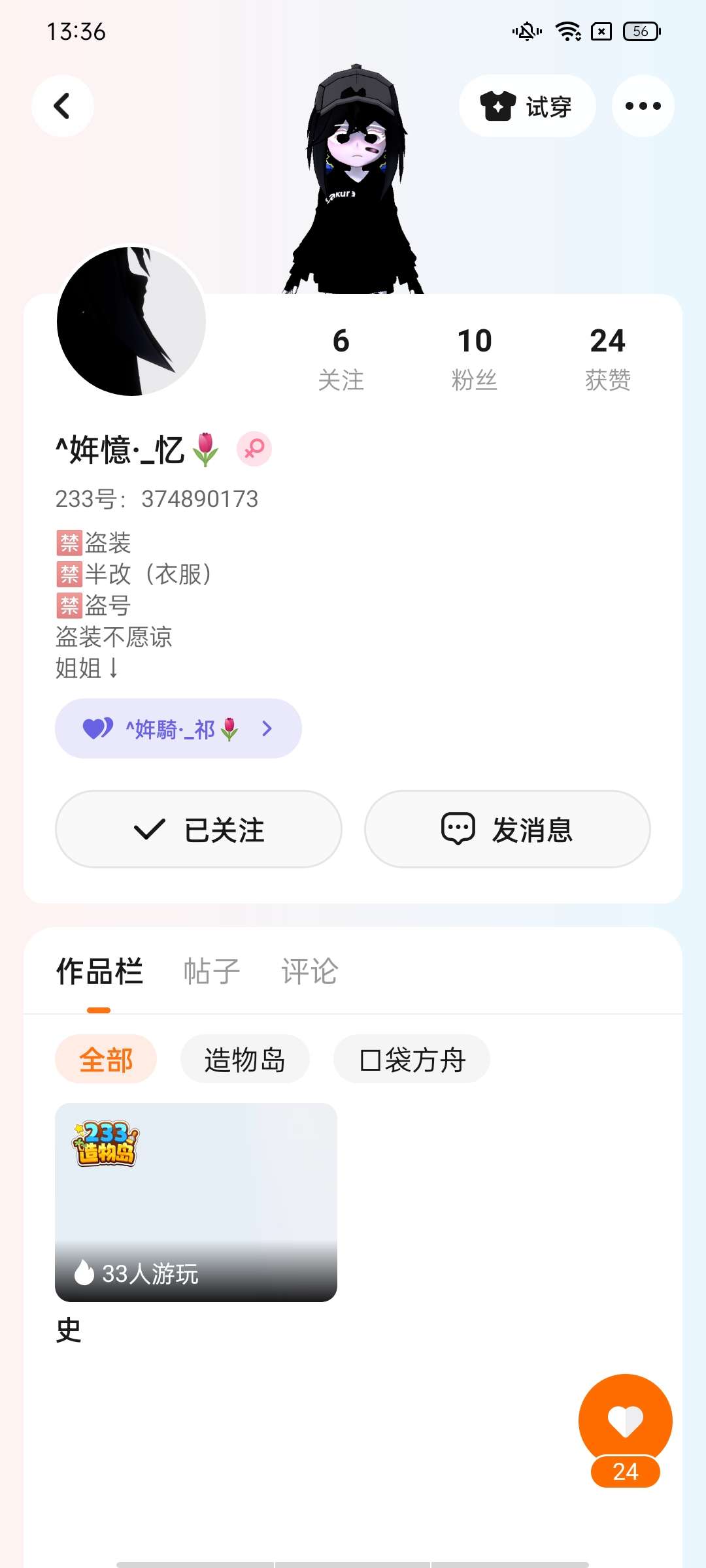The image size is (706, 1568).
Task: Tap the 233造物岛 logo on game card
Action: click(105, 1143)
